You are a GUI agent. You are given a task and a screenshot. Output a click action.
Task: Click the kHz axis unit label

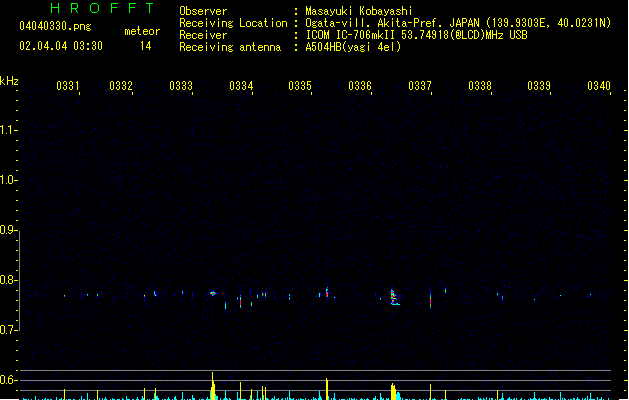9,81
